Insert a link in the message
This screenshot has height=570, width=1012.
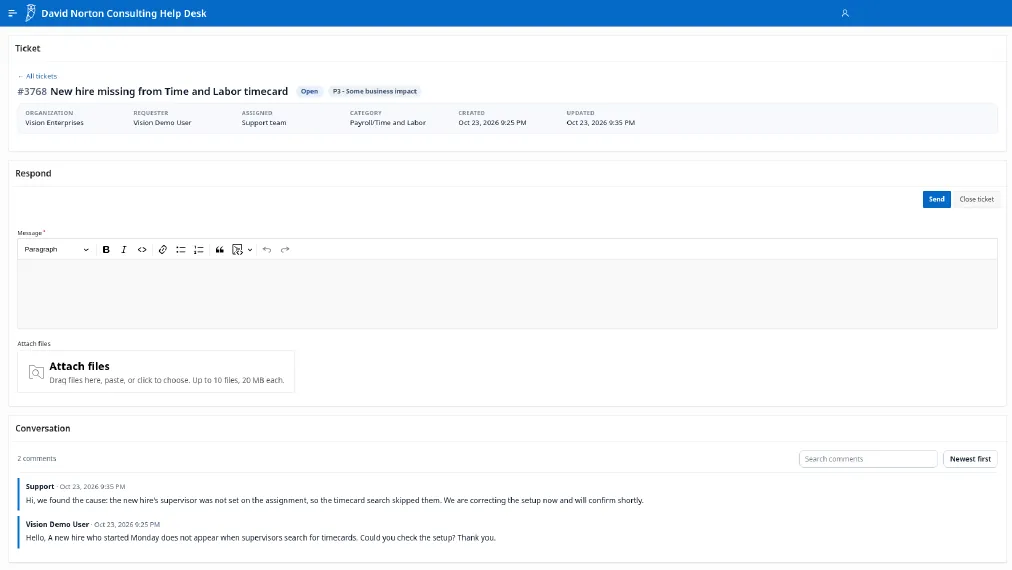pyautogui.click(x=163, y=250)
